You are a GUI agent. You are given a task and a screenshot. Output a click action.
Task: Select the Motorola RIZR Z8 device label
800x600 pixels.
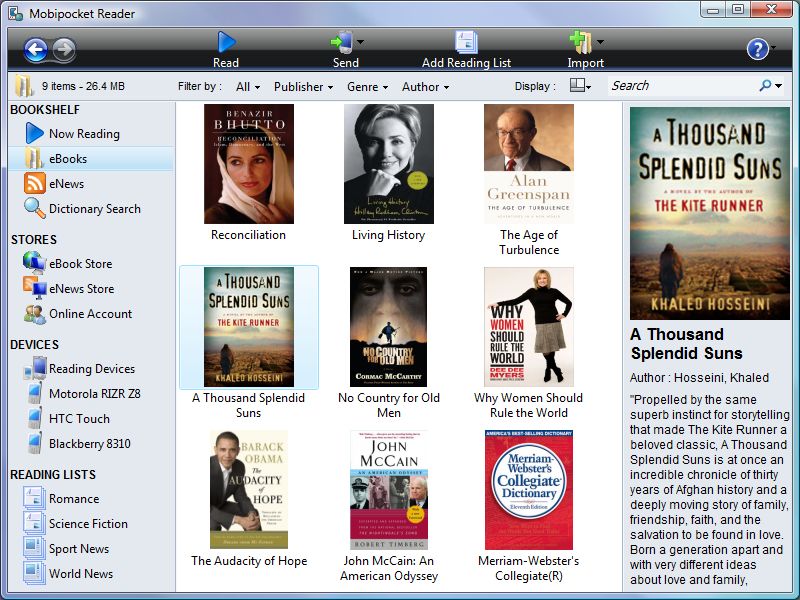94,393
